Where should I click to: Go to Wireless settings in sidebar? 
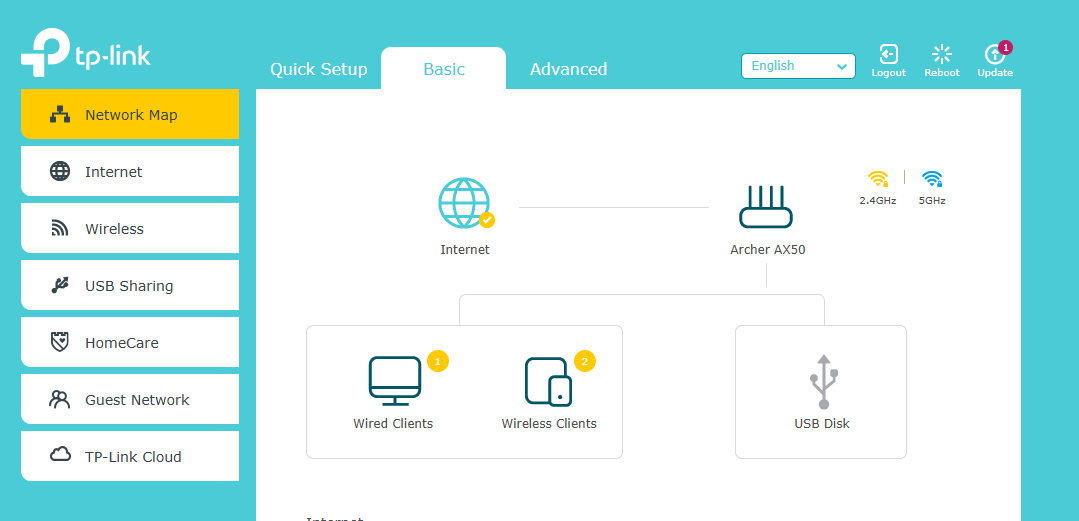130,229
